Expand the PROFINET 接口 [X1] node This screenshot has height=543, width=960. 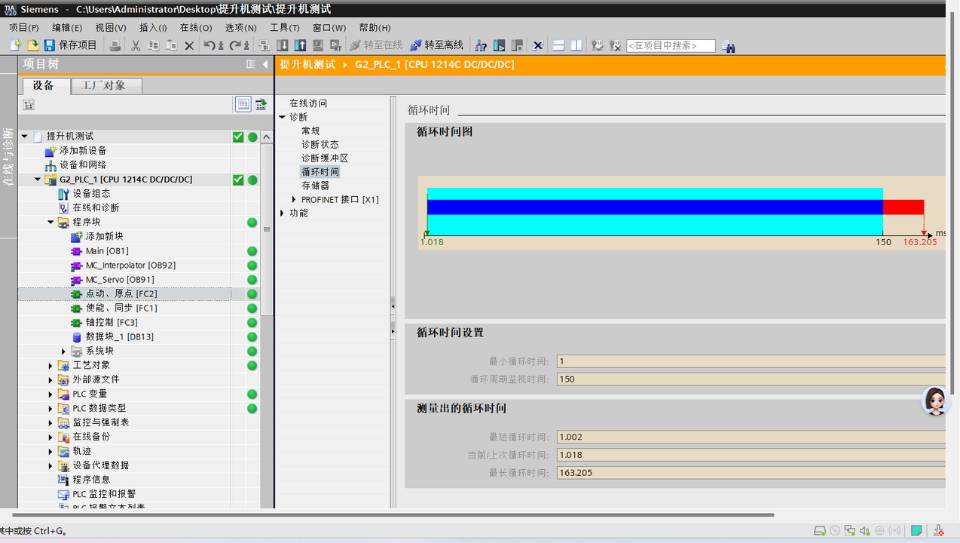(x=294, y=200)
